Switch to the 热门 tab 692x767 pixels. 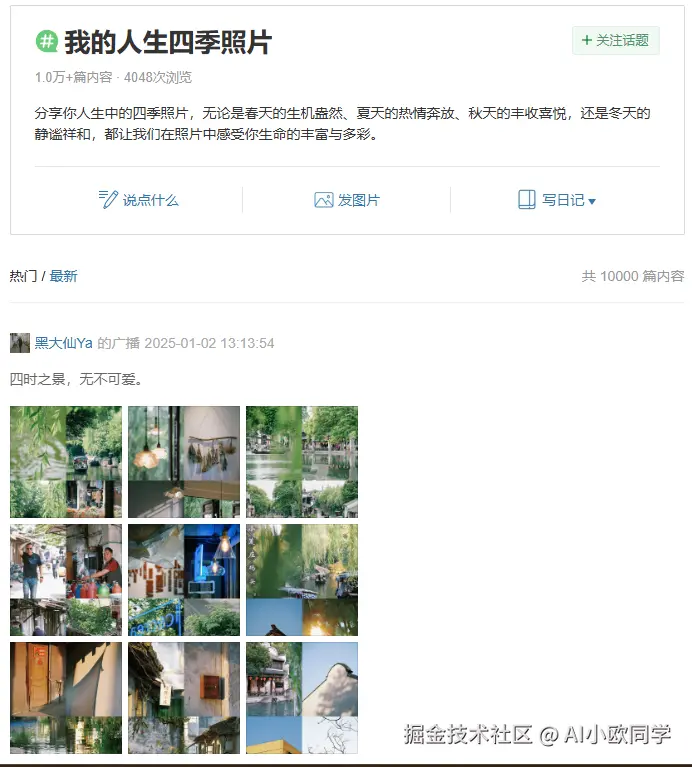[23, 276]
